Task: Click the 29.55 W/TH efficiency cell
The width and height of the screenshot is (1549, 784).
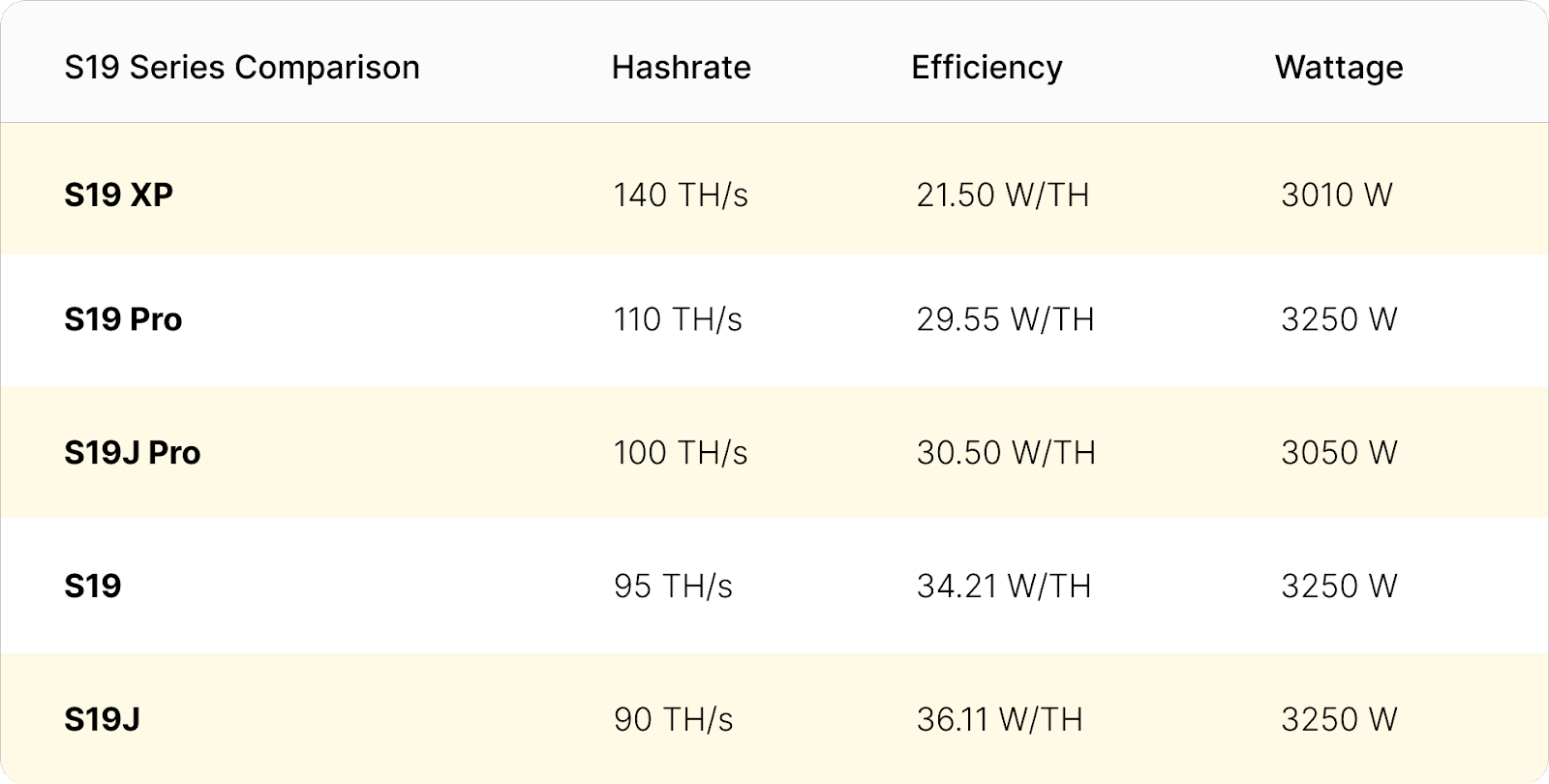Action: (x=1005, y=320)
